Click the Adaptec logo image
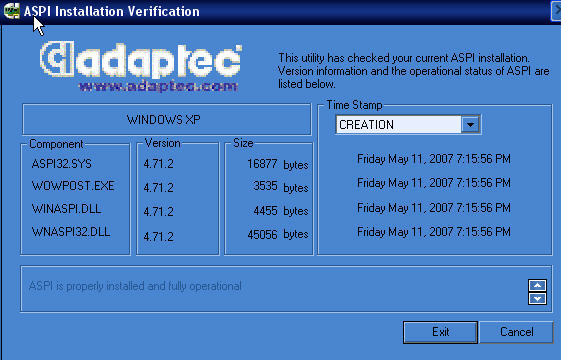The image size is (561, 360). pos(141,60)
